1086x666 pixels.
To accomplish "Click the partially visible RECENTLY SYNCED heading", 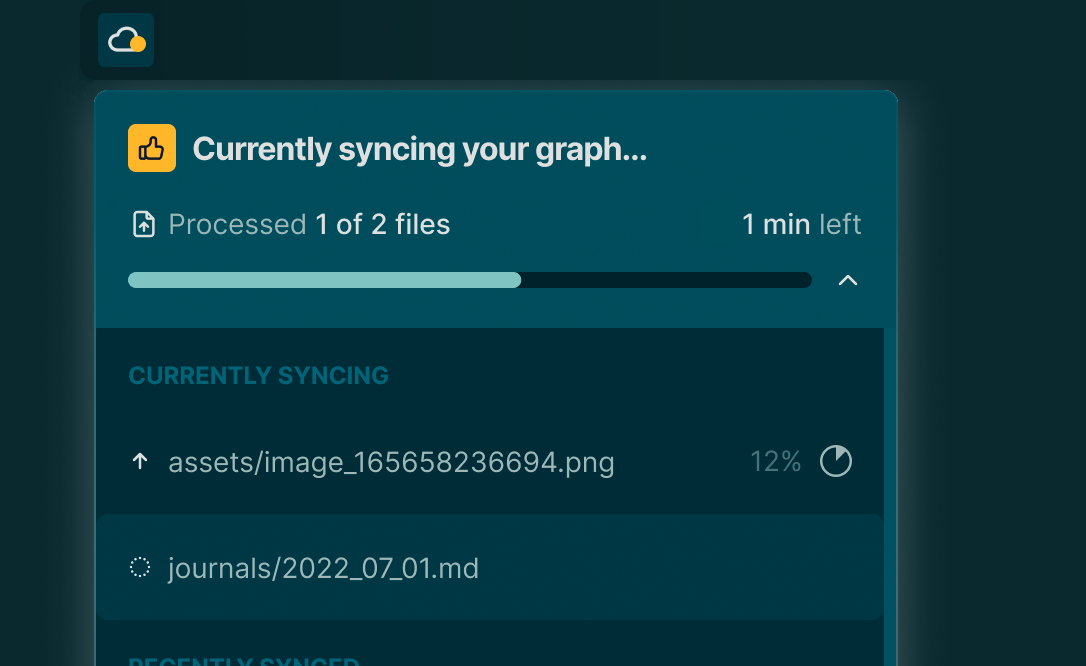I will [244, 661].
